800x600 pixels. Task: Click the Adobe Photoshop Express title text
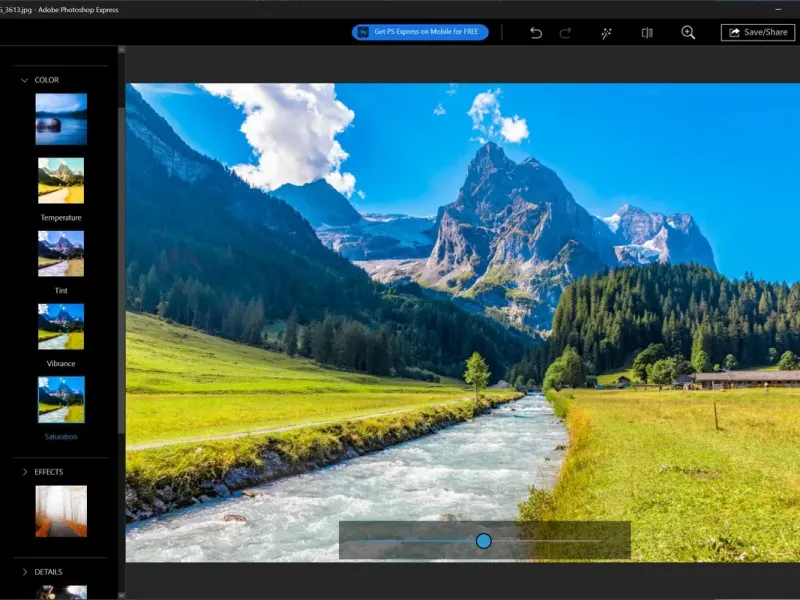click(78, 10)
